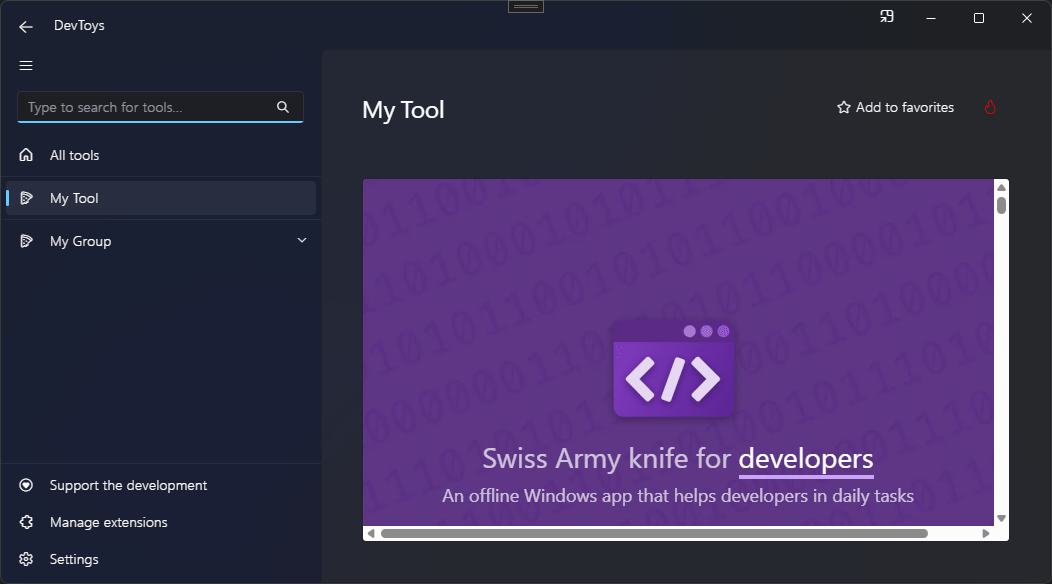This screenshot has height=584, width=1052.
Task: Click 'An offline Windows app' subtitle text
Action: tap(678, 496)
